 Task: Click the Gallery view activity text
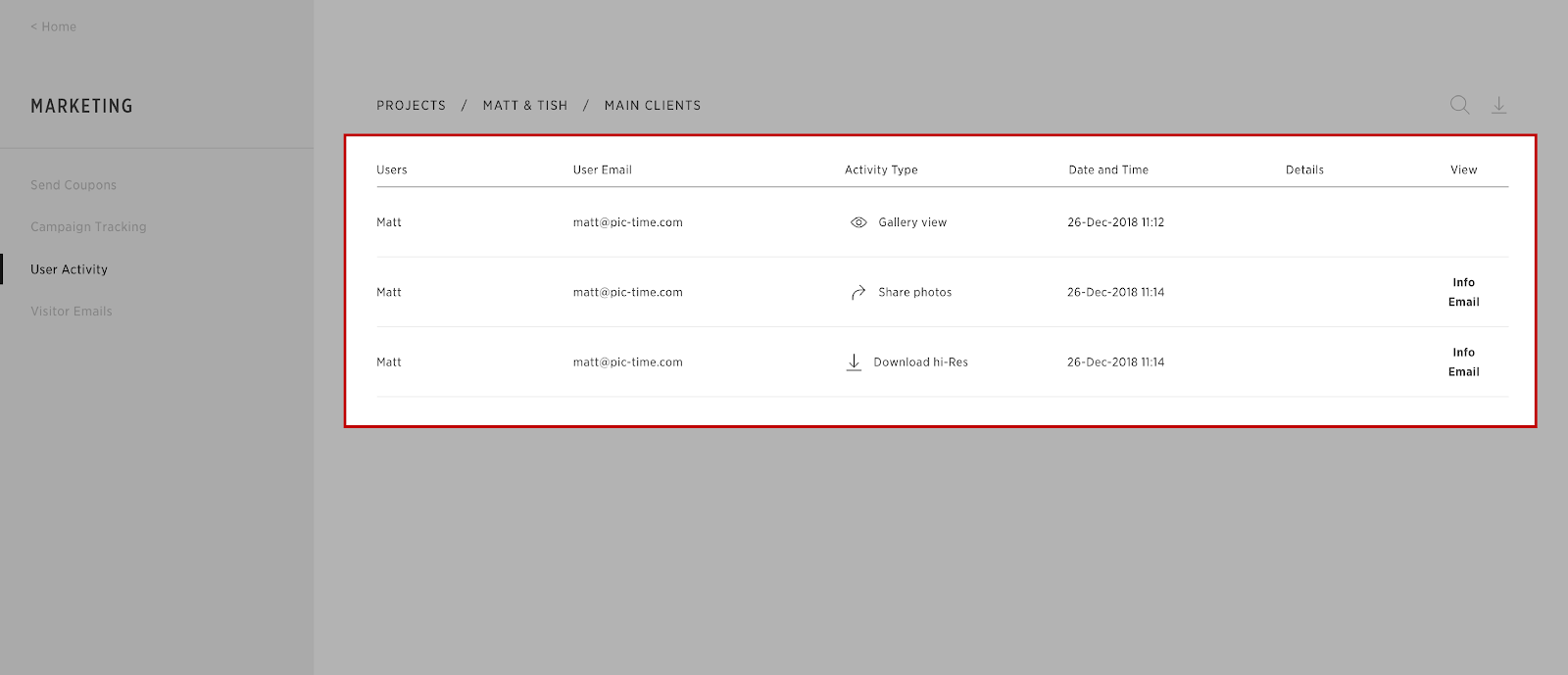pyautogui.click(x=912, y=222)
